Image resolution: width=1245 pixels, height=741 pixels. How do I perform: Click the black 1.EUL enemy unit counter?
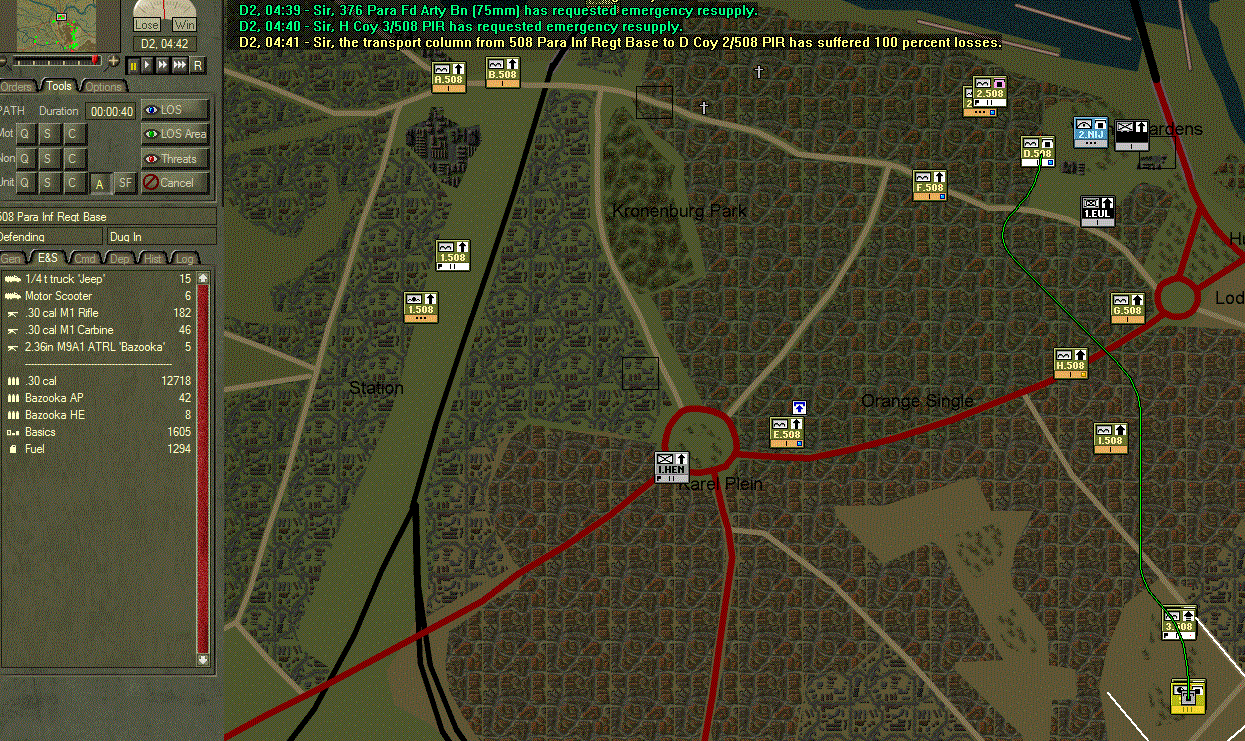point(1098,211)
